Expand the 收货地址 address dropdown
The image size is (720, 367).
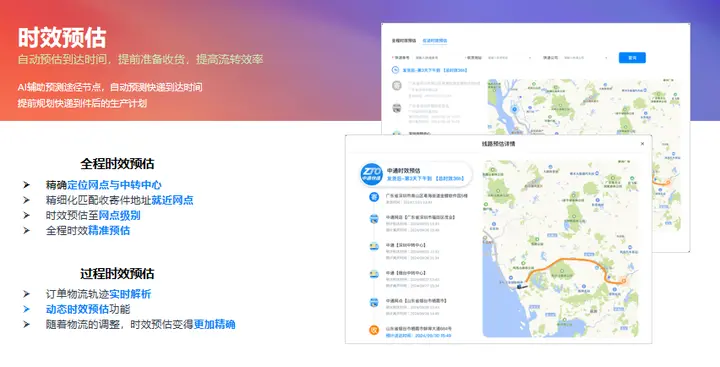click(x=509, y=58)
